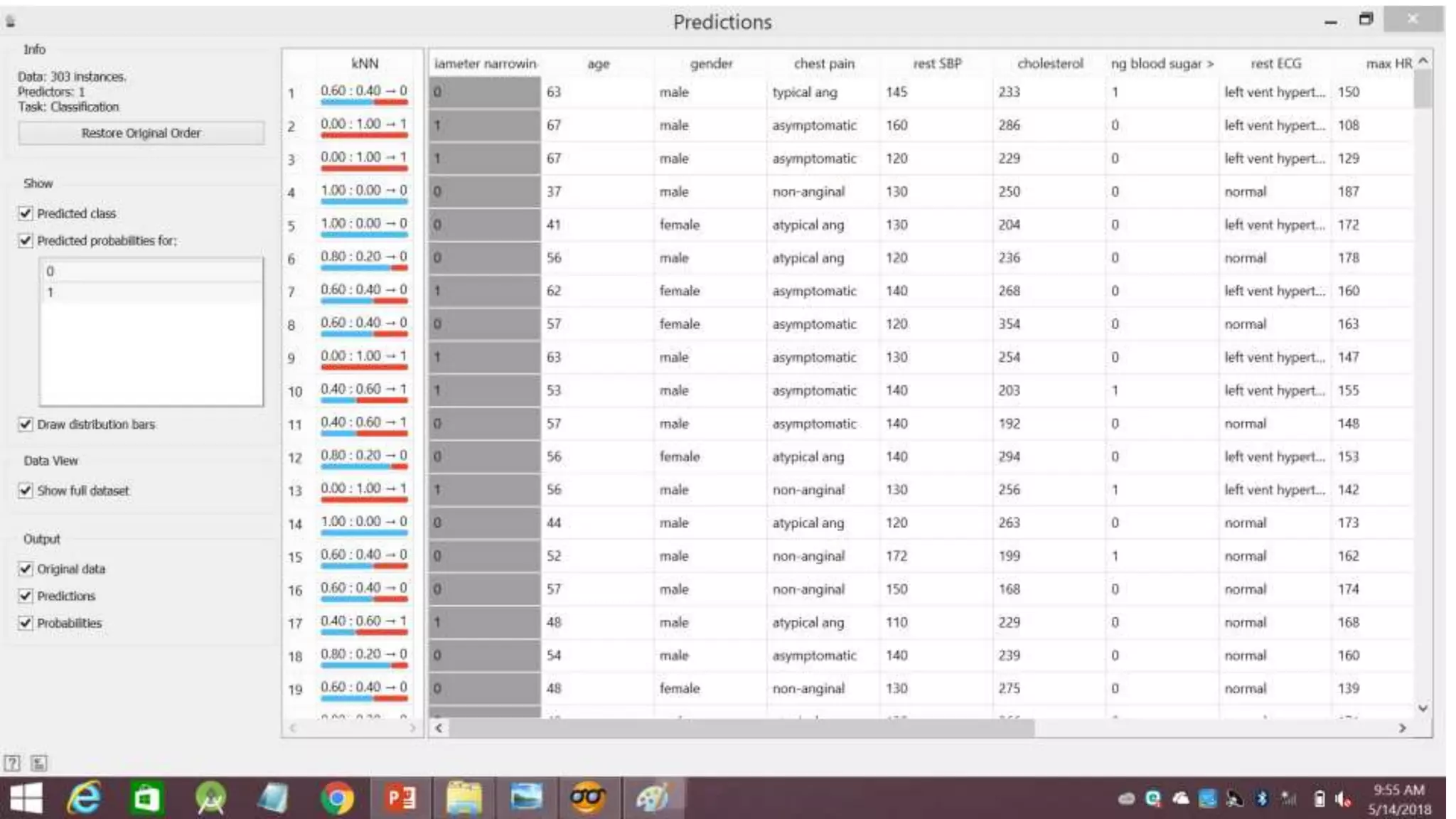Uncheck the Probabilities output checkbox
The height and width of the screenshot is (819, 1456).
click(26, 623)
